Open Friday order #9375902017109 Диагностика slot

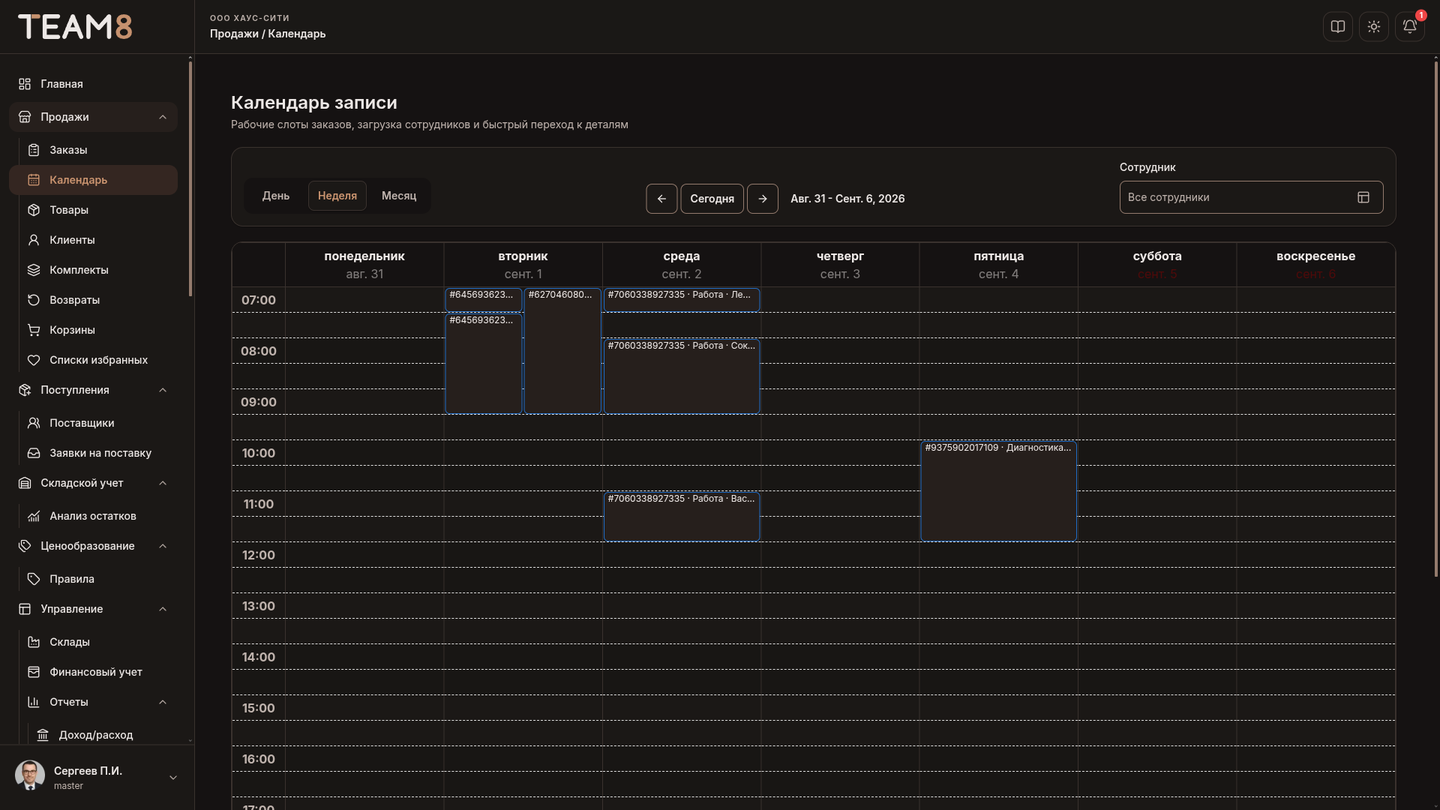999,491
